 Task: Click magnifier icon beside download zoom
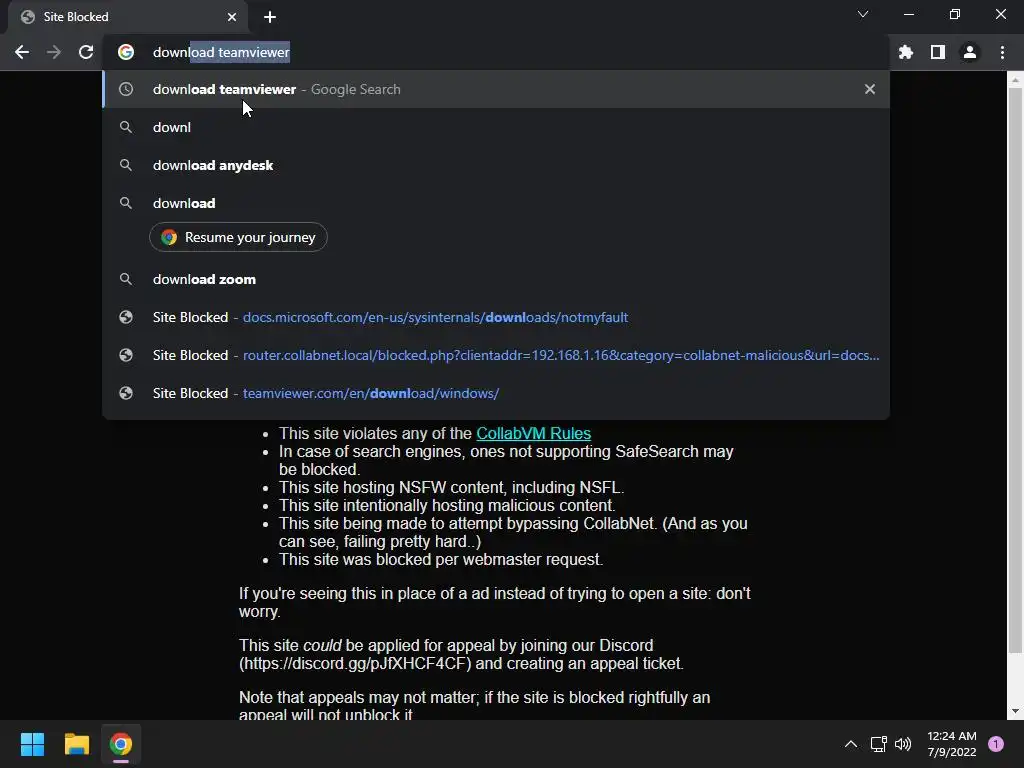click(x=126, y=279)
